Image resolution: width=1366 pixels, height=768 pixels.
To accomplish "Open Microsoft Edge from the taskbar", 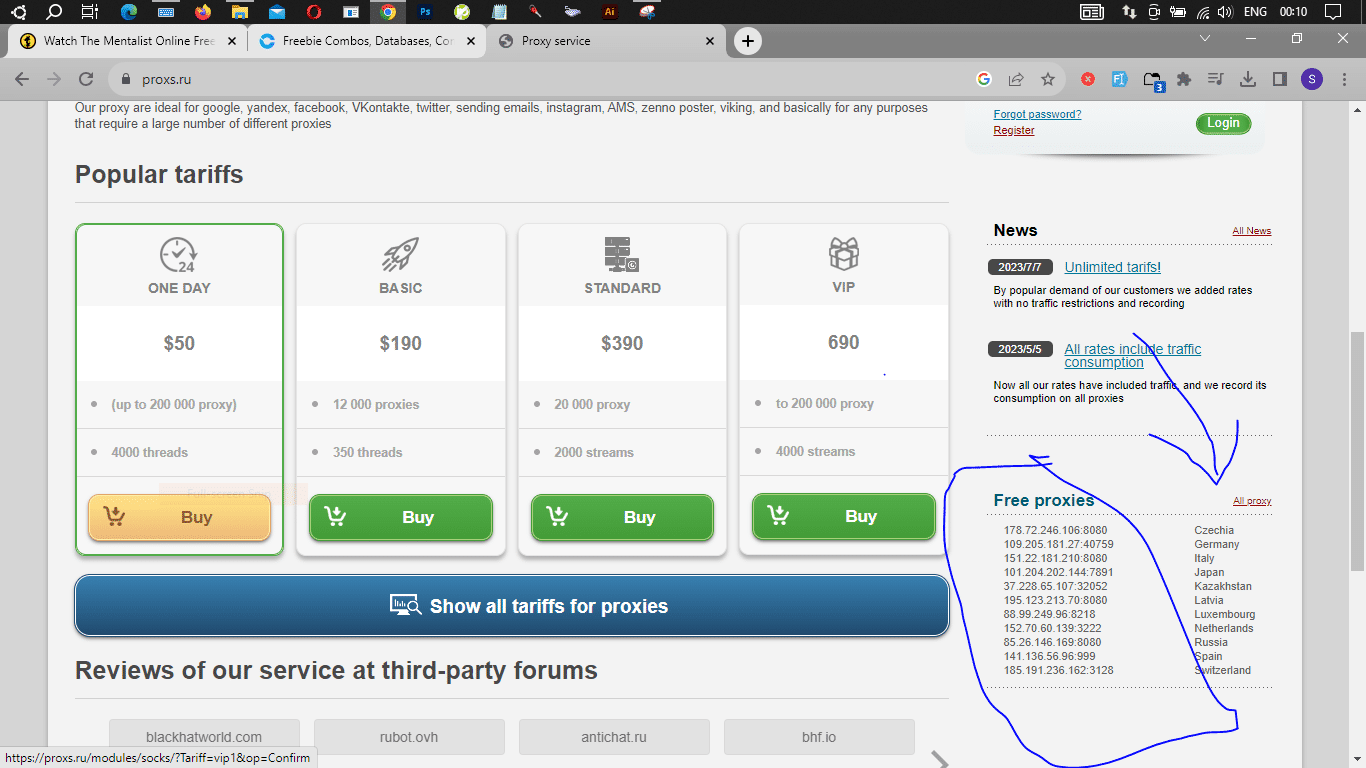I will tap(129, 12).
